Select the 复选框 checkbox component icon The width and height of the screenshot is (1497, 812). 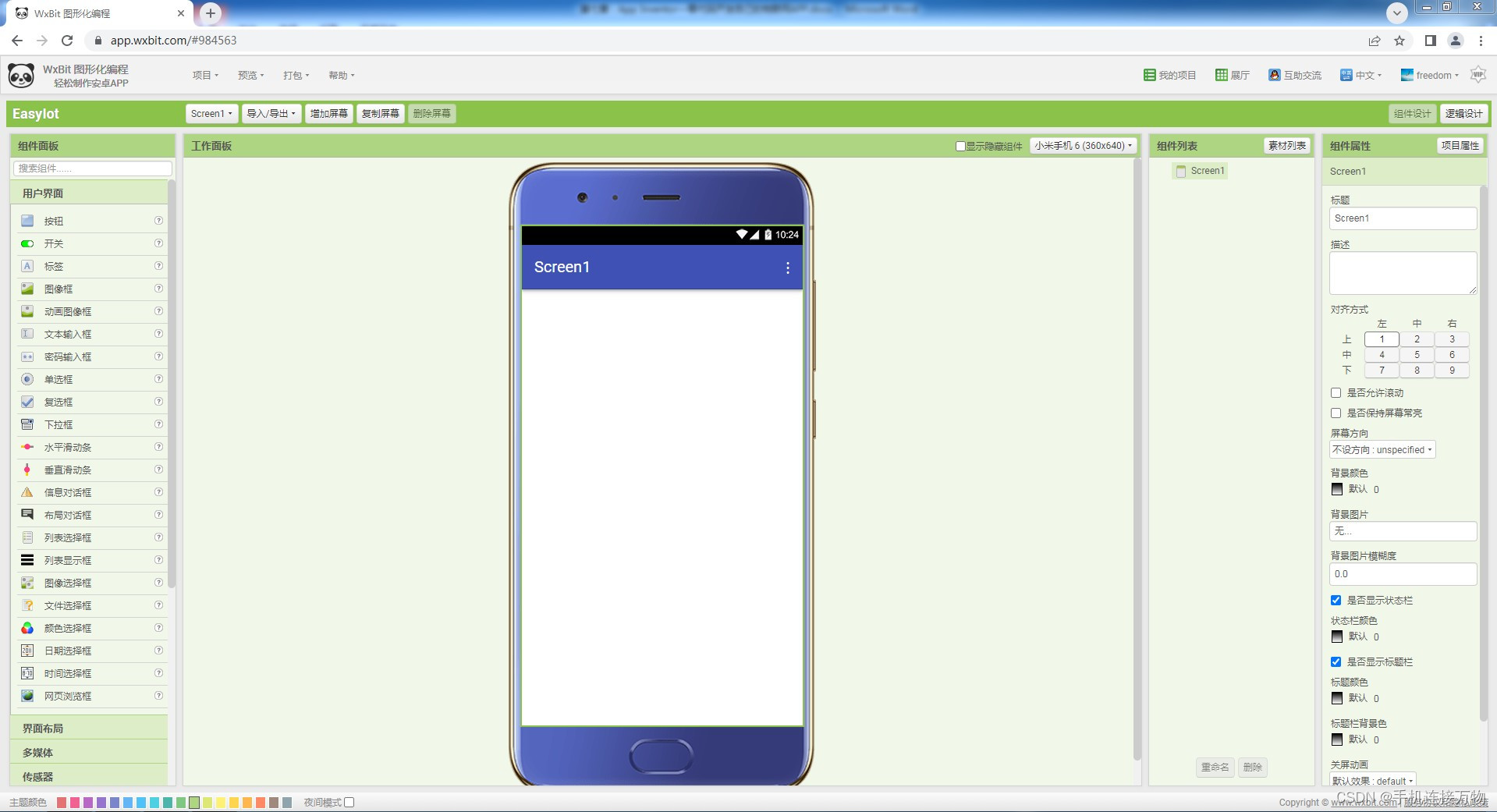27,402
